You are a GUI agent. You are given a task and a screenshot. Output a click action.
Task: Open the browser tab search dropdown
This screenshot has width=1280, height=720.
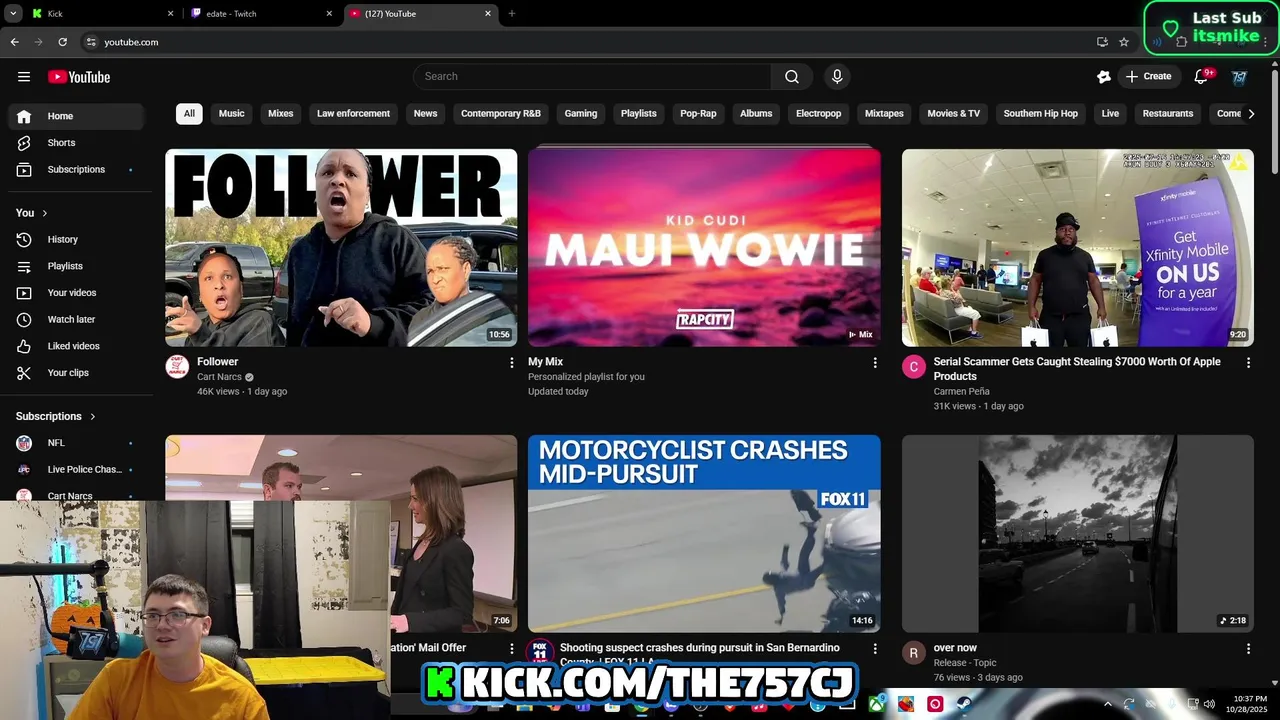13,14
